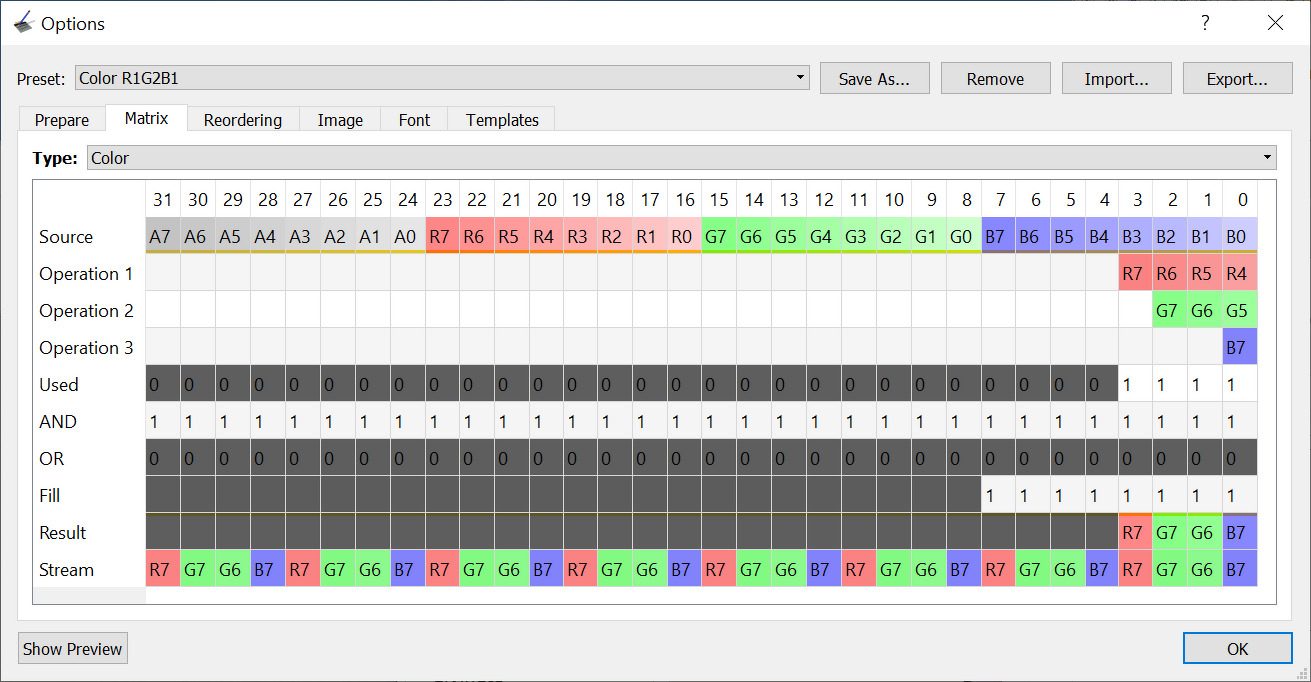Open the Reordering tab

click(x=243, y=120)
